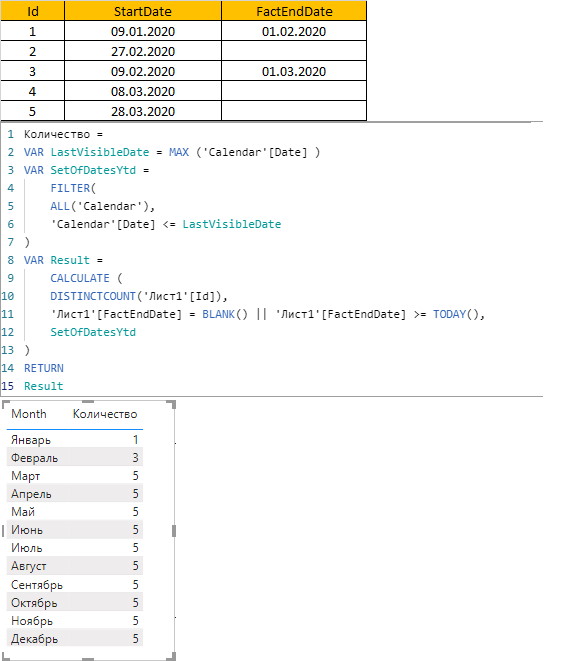The width and height of the screenshot is (565, 661).
Task: Select the Январь row in table visual
Action: click(x=75, y=440)
